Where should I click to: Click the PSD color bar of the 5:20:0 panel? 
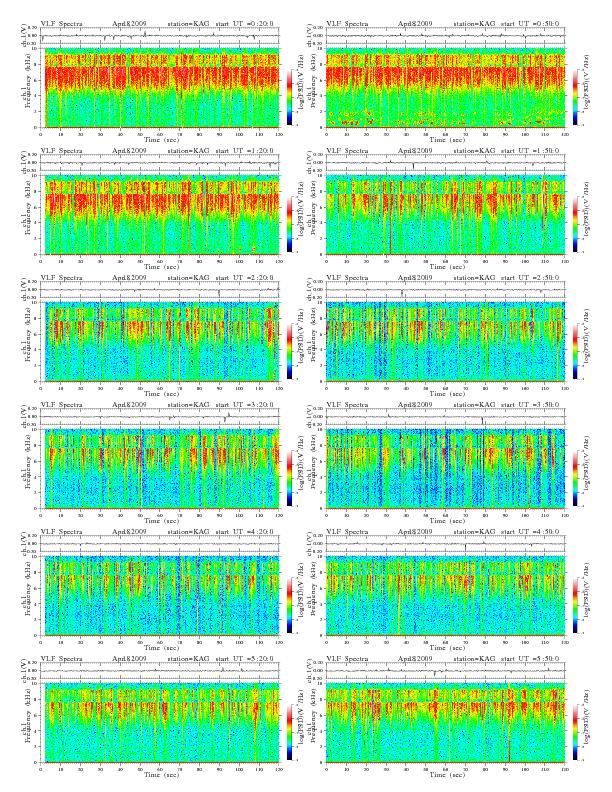[x=289, y=732]
